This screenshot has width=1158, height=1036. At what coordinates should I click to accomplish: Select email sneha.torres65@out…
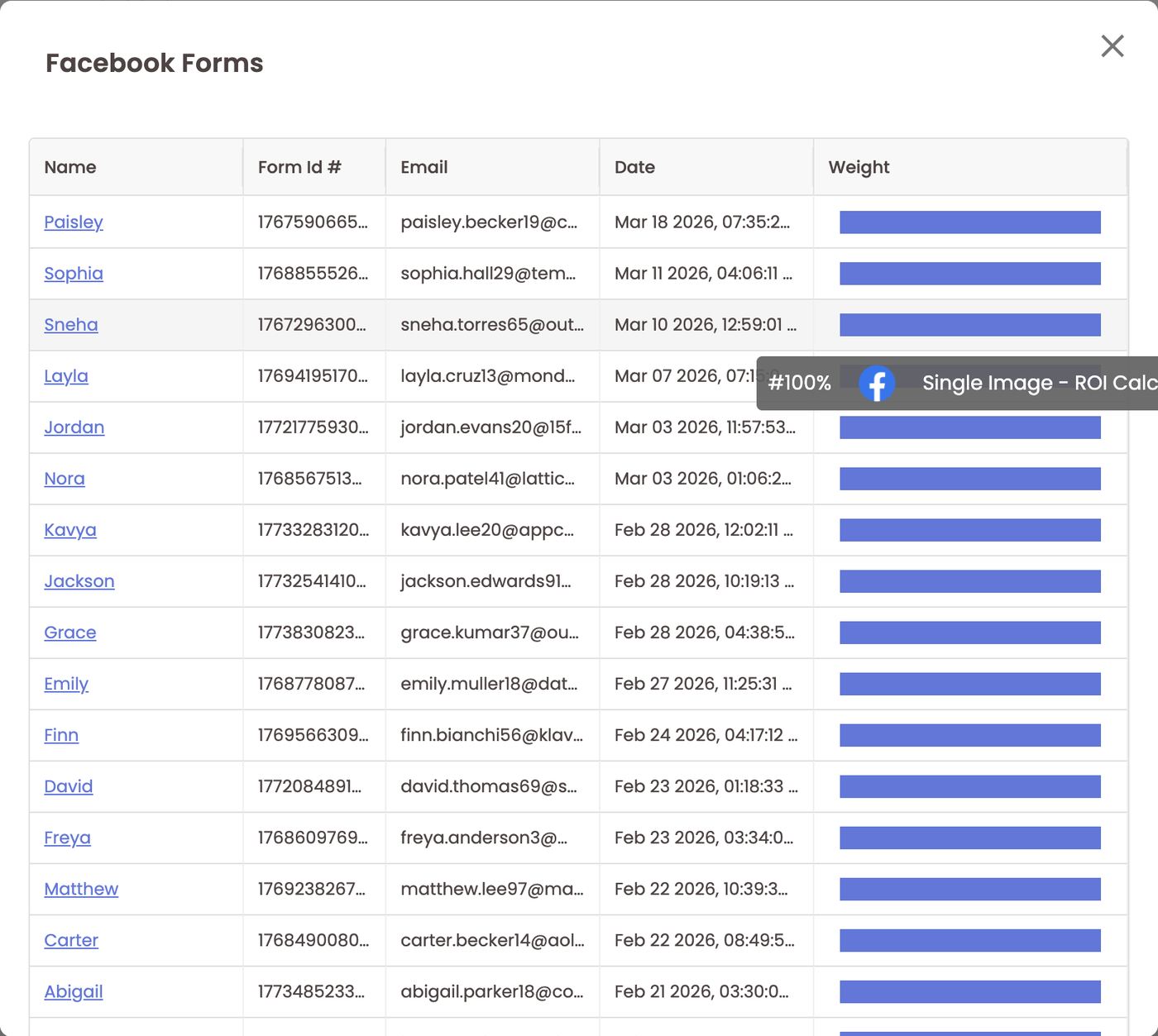click(492, 325)
